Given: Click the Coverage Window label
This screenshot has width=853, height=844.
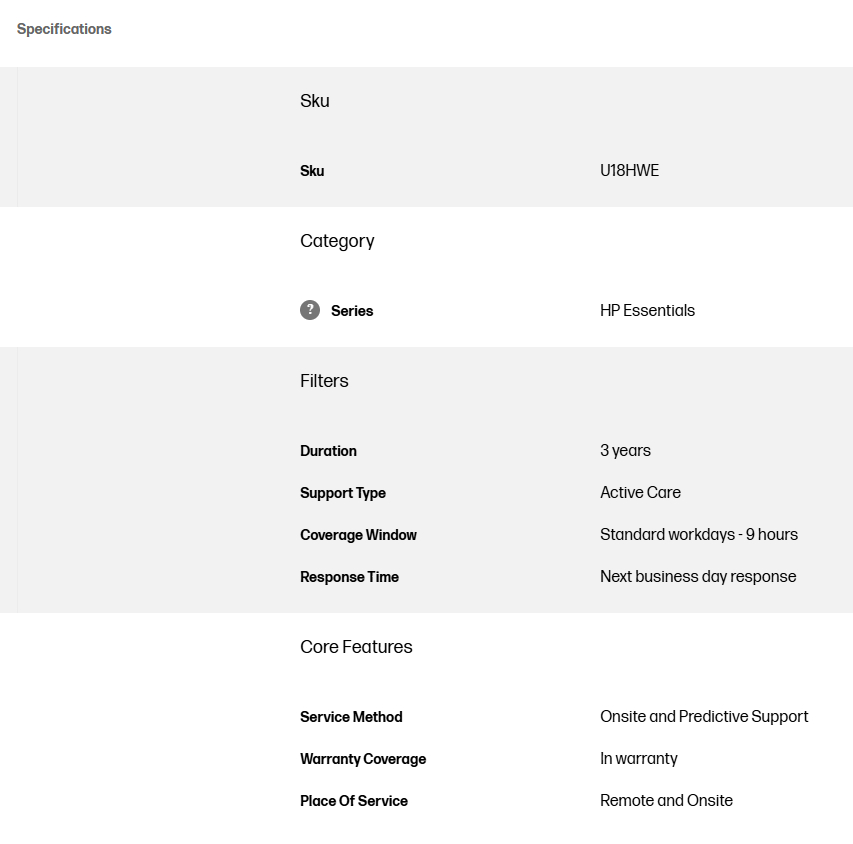Looking at the screenshot, I should pos(358,535).
